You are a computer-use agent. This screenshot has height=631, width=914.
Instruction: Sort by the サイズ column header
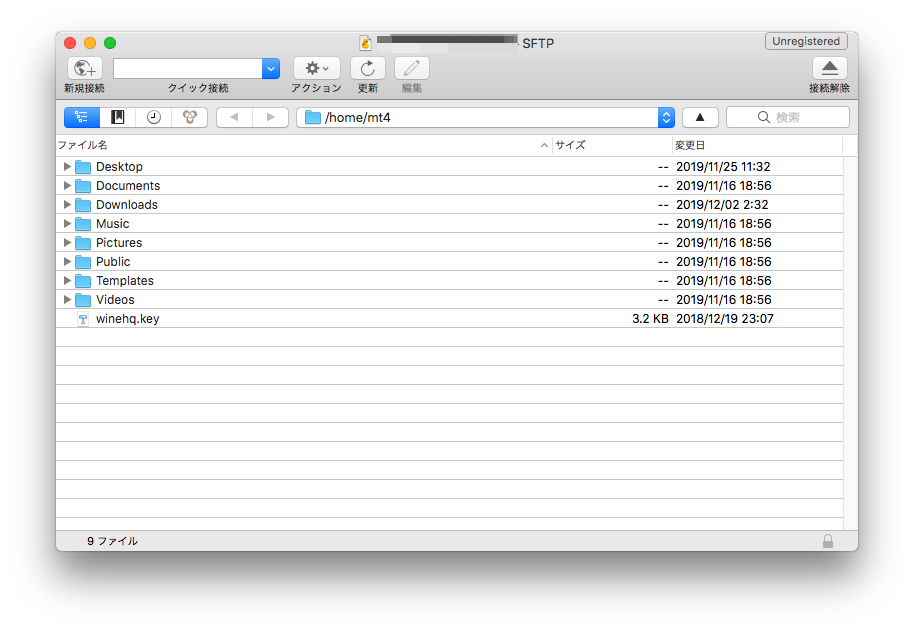click(612, 145)
